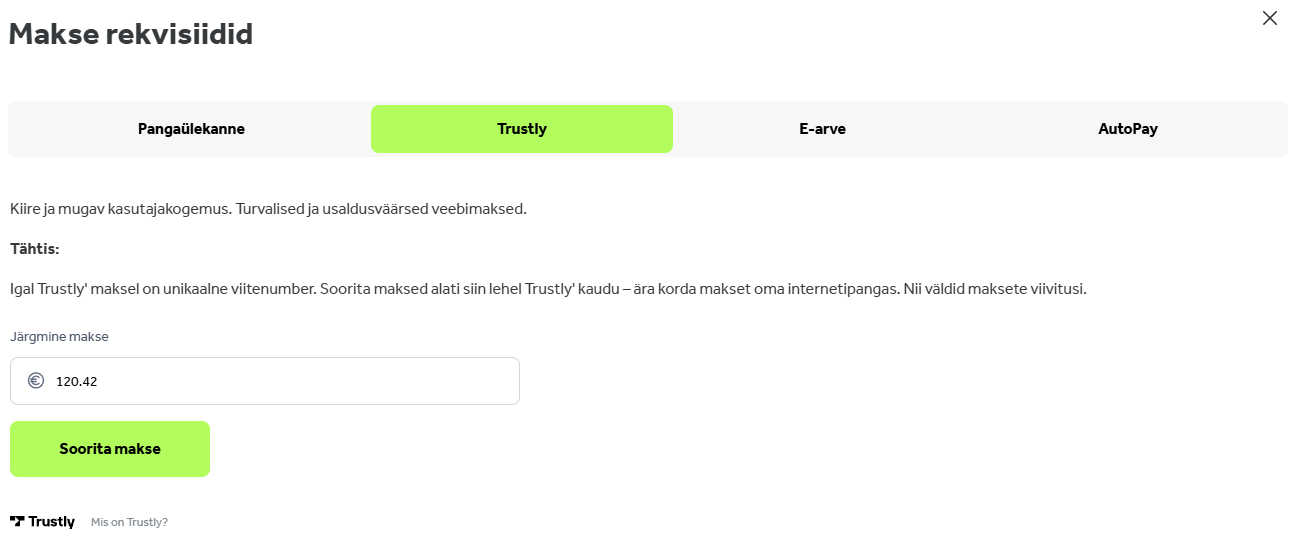Close the Makse rekvisiidid dialog
The height and width of the screenshot is (560, 1299).
point(1270,18)
